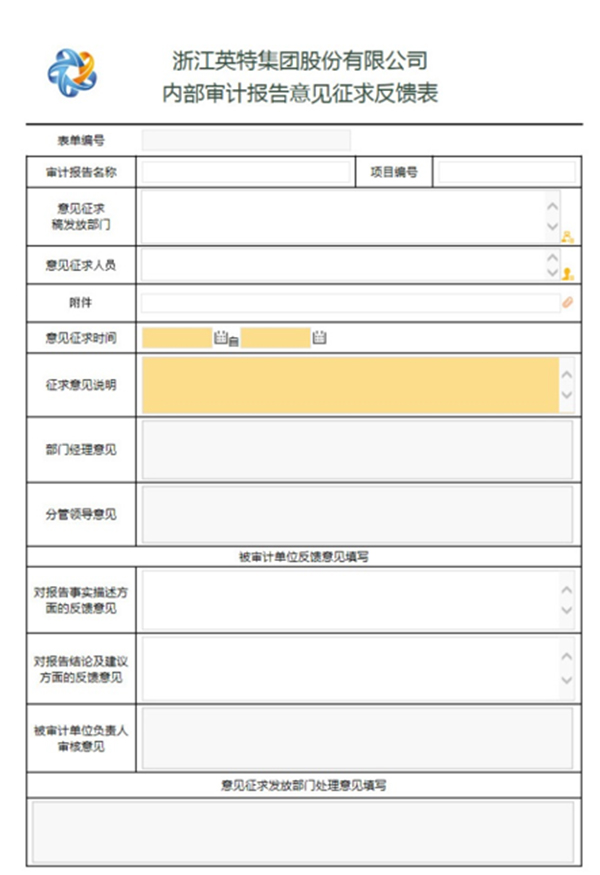Click the paperclip attachment icon in 附件 row
Viewport: 600px width, 875px height.
(x=568, y=302)
